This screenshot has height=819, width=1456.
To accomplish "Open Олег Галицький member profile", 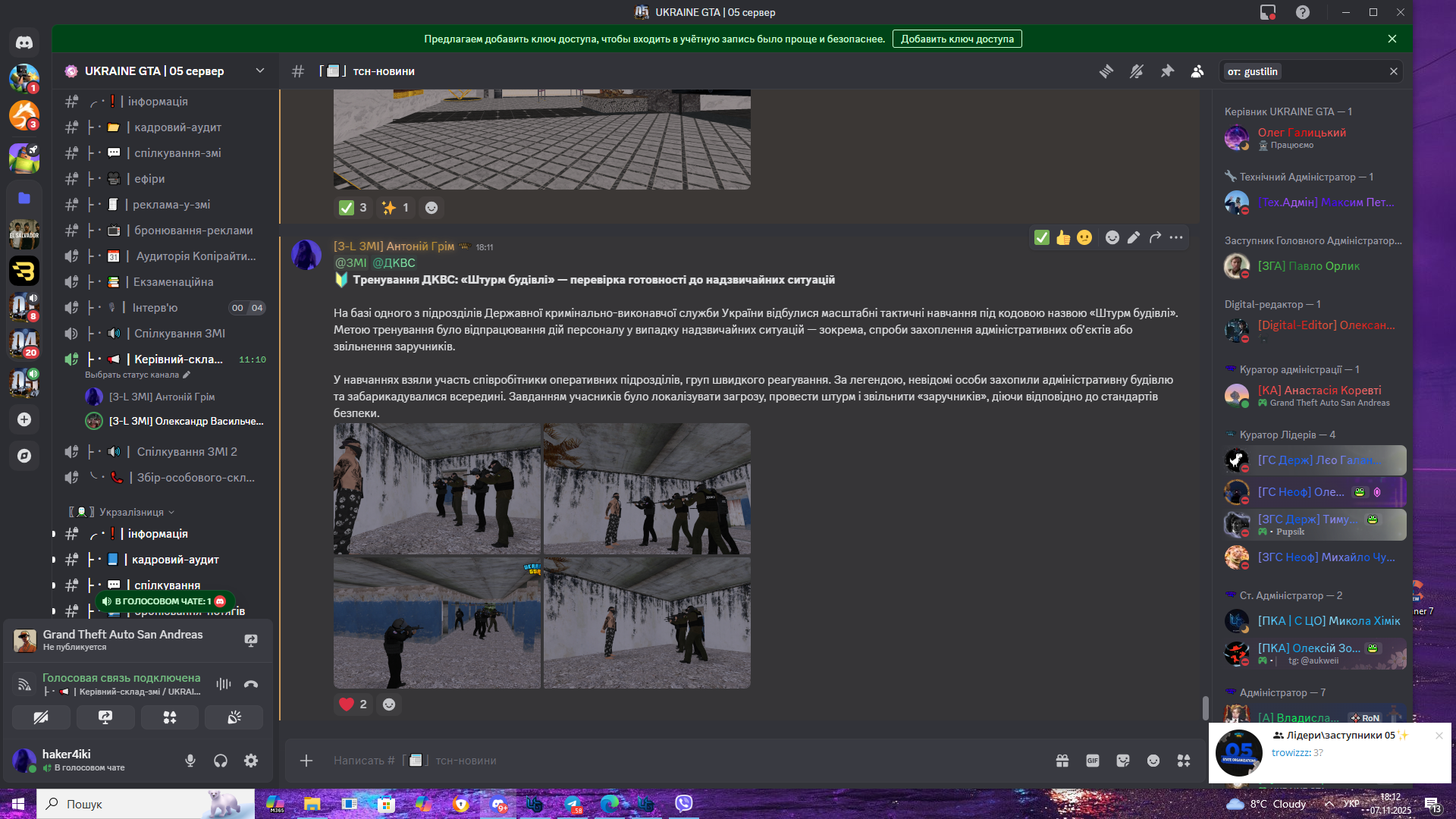I will (1313, 138).
